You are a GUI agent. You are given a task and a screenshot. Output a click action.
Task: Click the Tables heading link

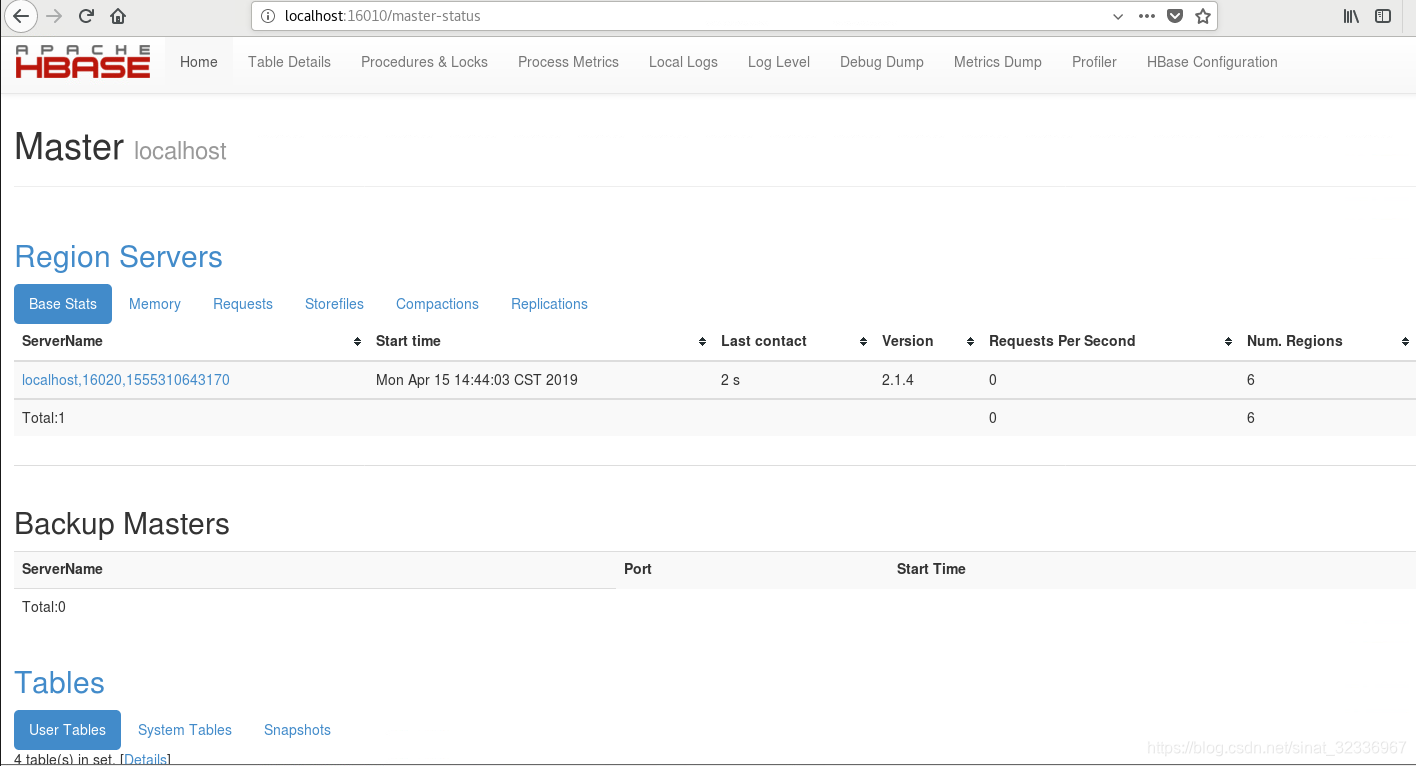coord(59,683)
